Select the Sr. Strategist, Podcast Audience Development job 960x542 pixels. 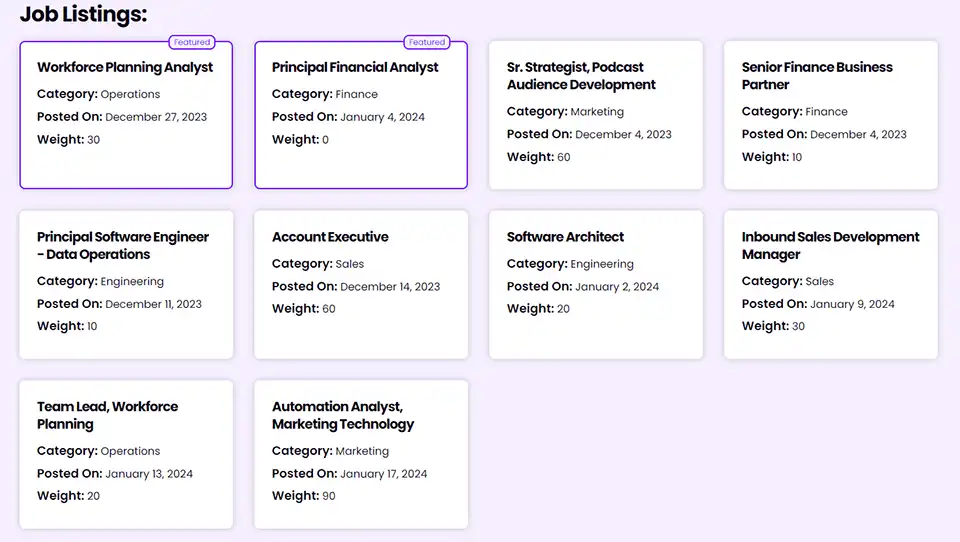(x=596, y=115)
